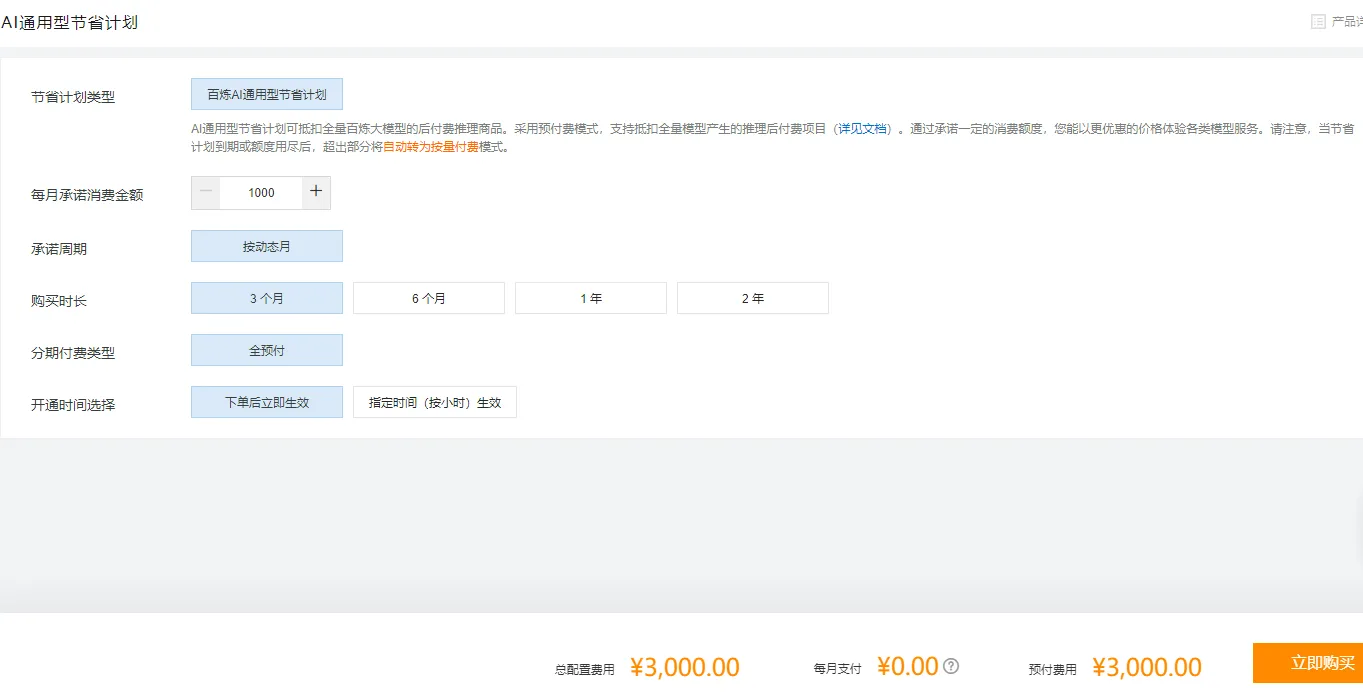
Task: Click the 1000 amount input field
Action: (260, 192)
